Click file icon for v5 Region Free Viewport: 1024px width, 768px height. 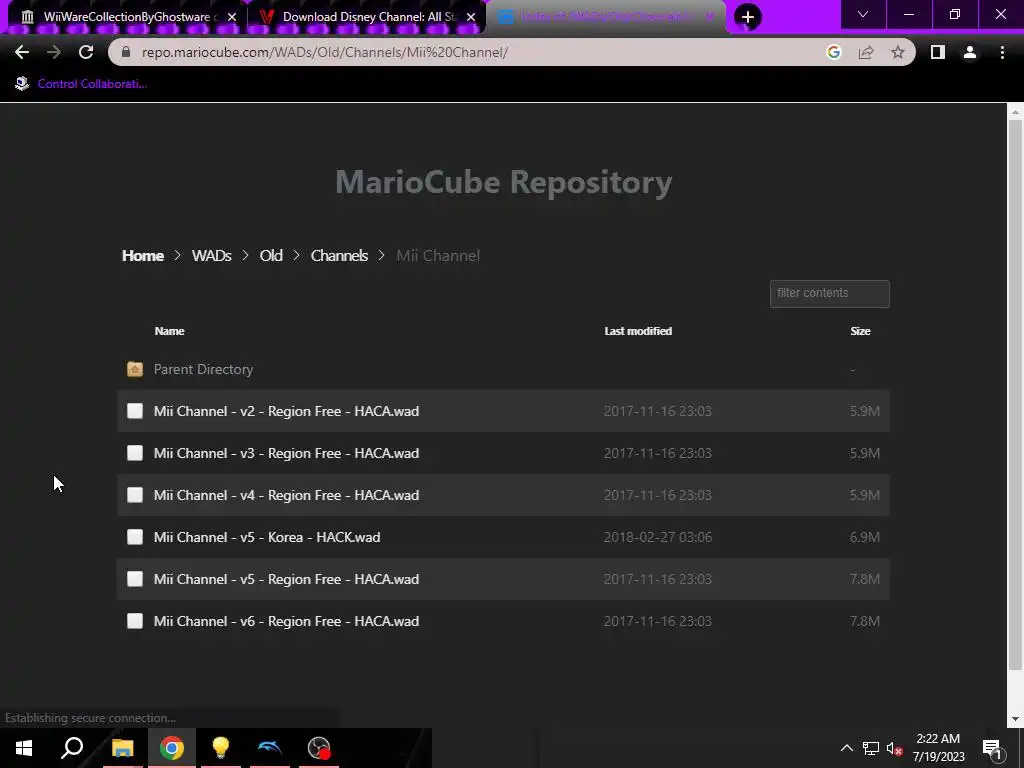click(135, 579)
